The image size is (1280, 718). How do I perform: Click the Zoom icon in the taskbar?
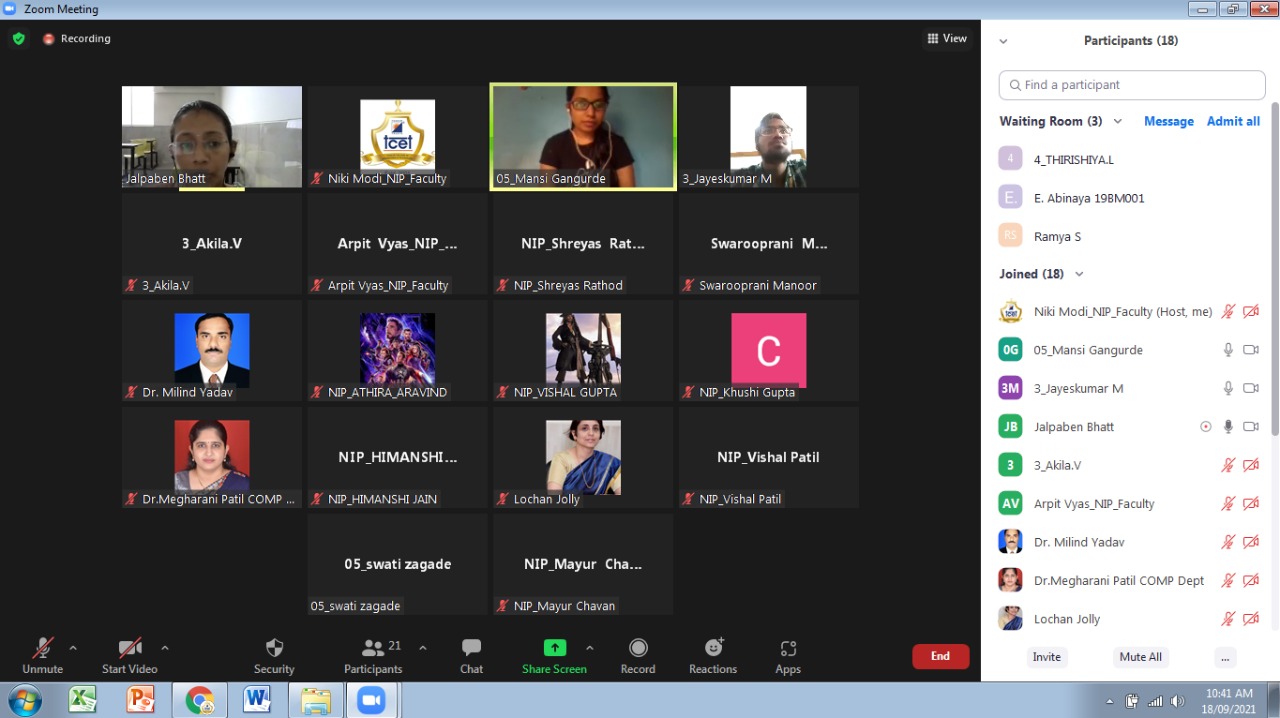(372, 700)
